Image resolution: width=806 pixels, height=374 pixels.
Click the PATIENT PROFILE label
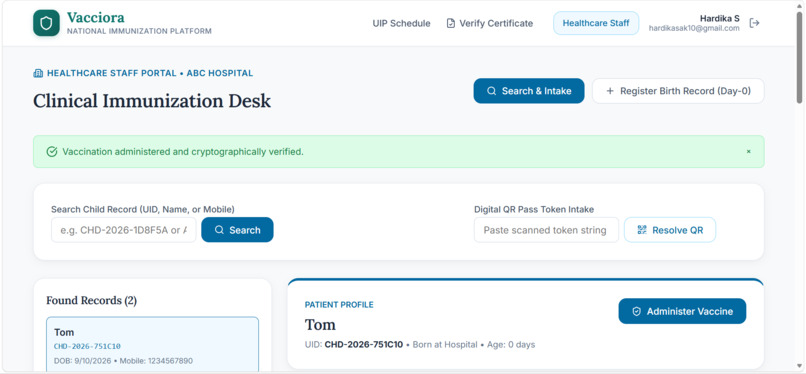[339, 305]
